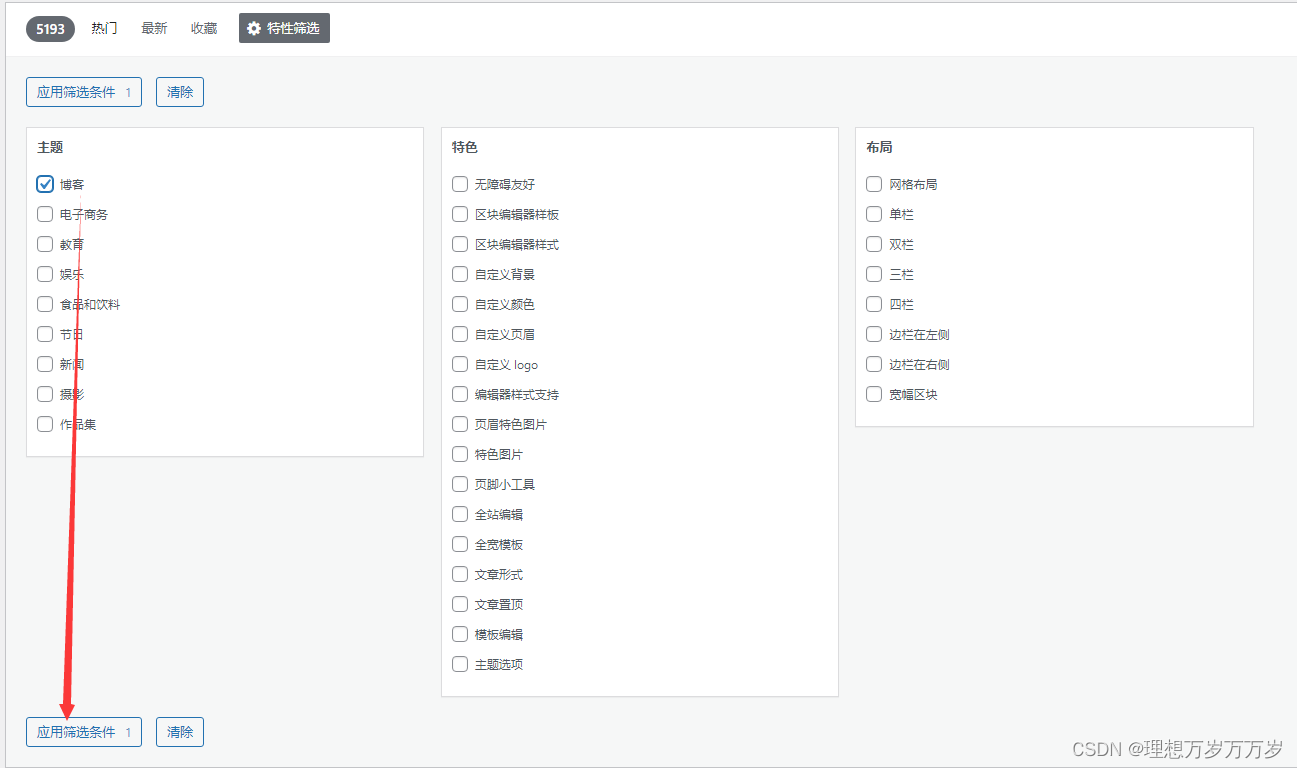Check the 全宽模板 checkbox
This screenshot has height=768, width=1297.
[x=460, y=544]
